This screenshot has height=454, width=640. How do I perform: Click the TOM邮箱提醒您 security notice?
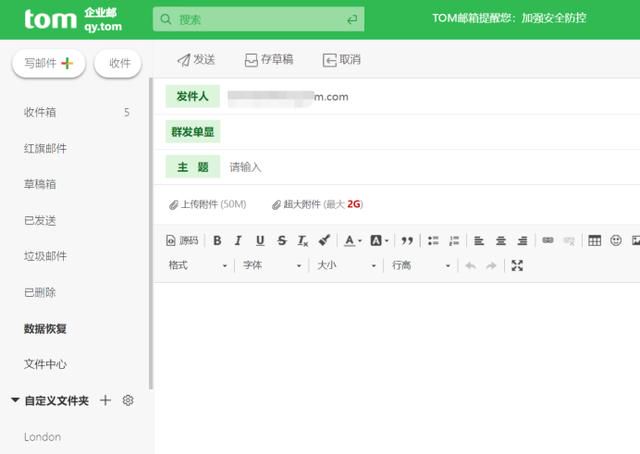pos(509,18)
